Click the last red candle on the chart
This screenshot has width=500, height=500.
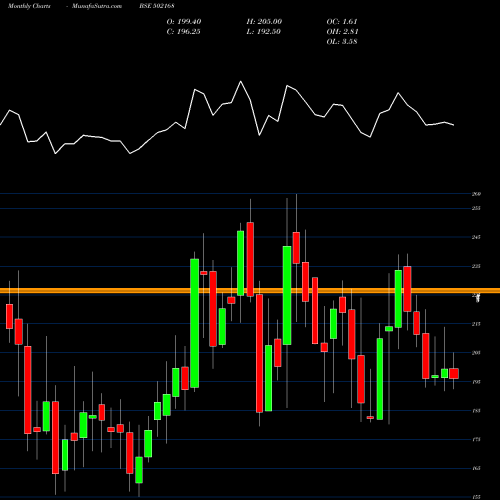tap(454, 373)
